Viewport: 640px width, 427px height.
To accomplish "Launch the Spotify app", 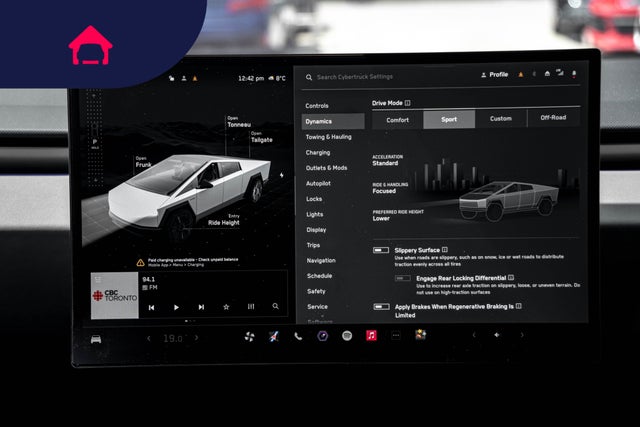I will click(x=347, y=336).
